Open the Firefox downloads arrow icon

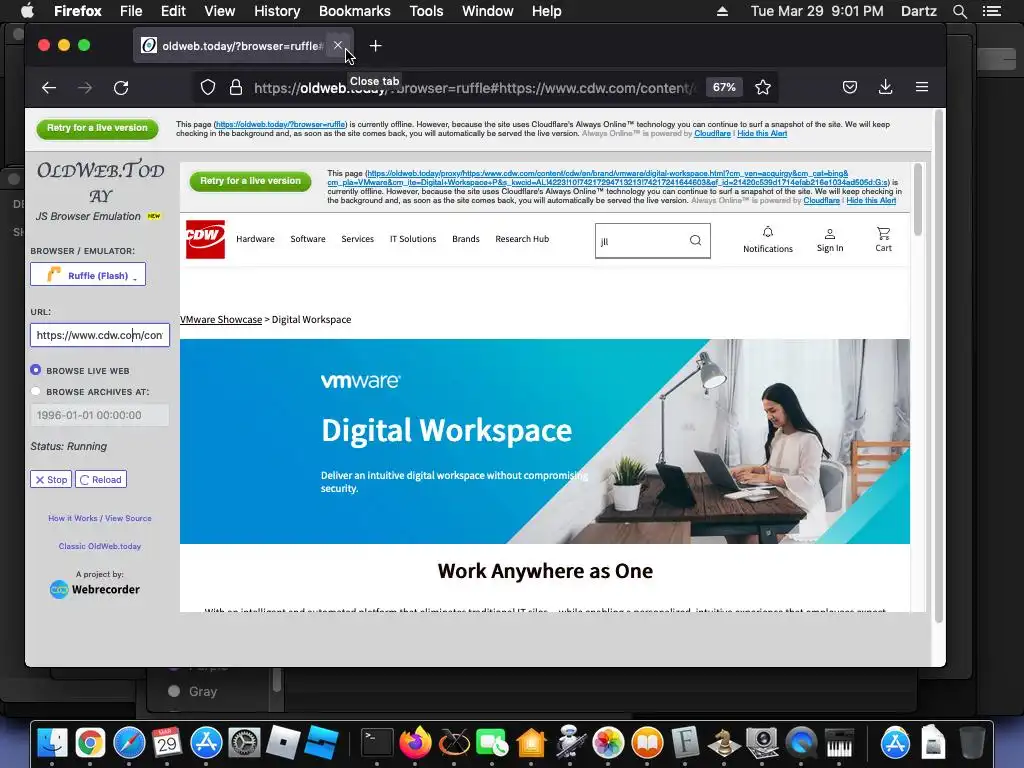(x=886, y=88)
